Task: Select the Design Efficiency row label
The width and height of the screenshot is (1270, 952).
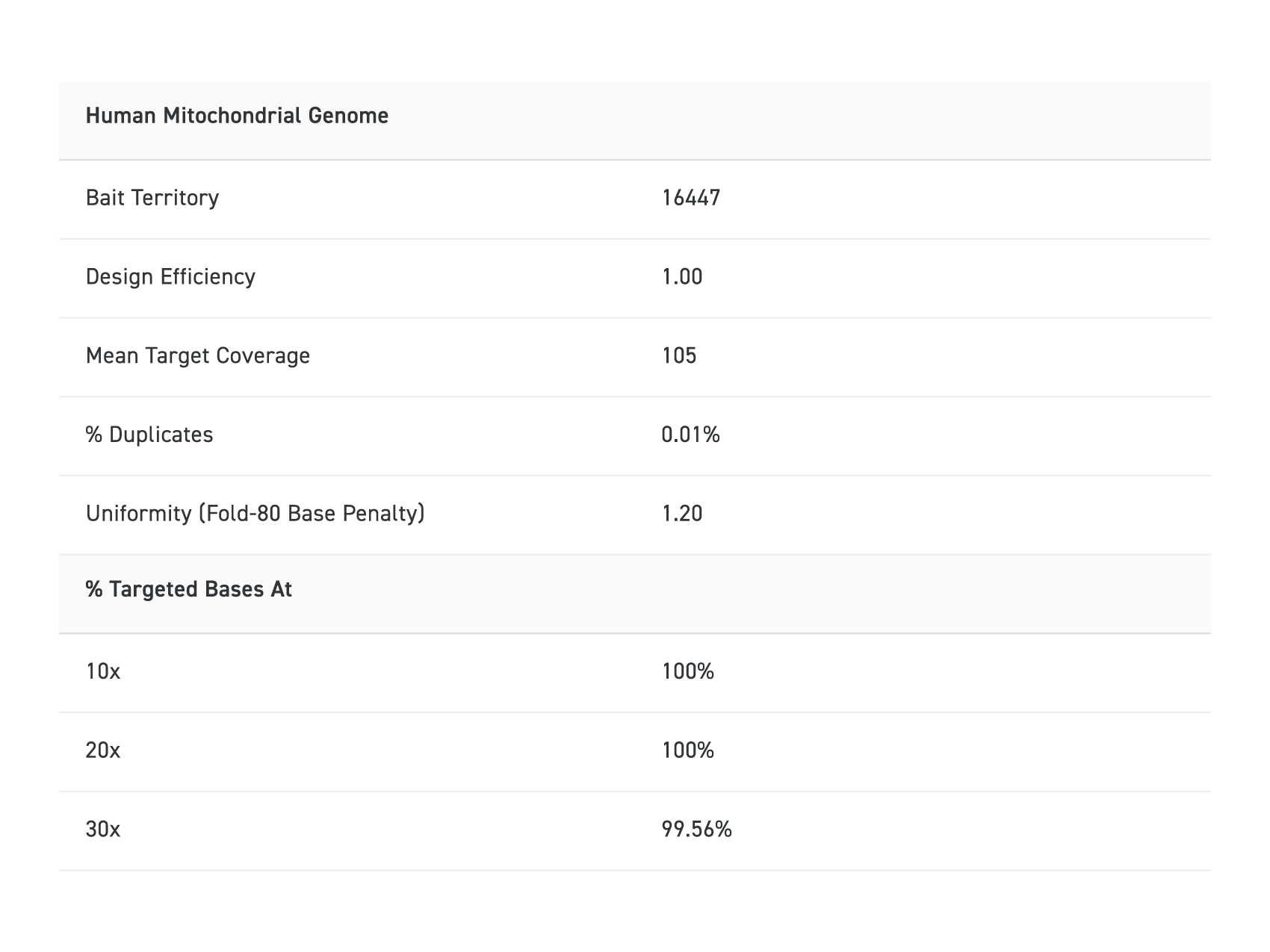Action: pos(170,277)
